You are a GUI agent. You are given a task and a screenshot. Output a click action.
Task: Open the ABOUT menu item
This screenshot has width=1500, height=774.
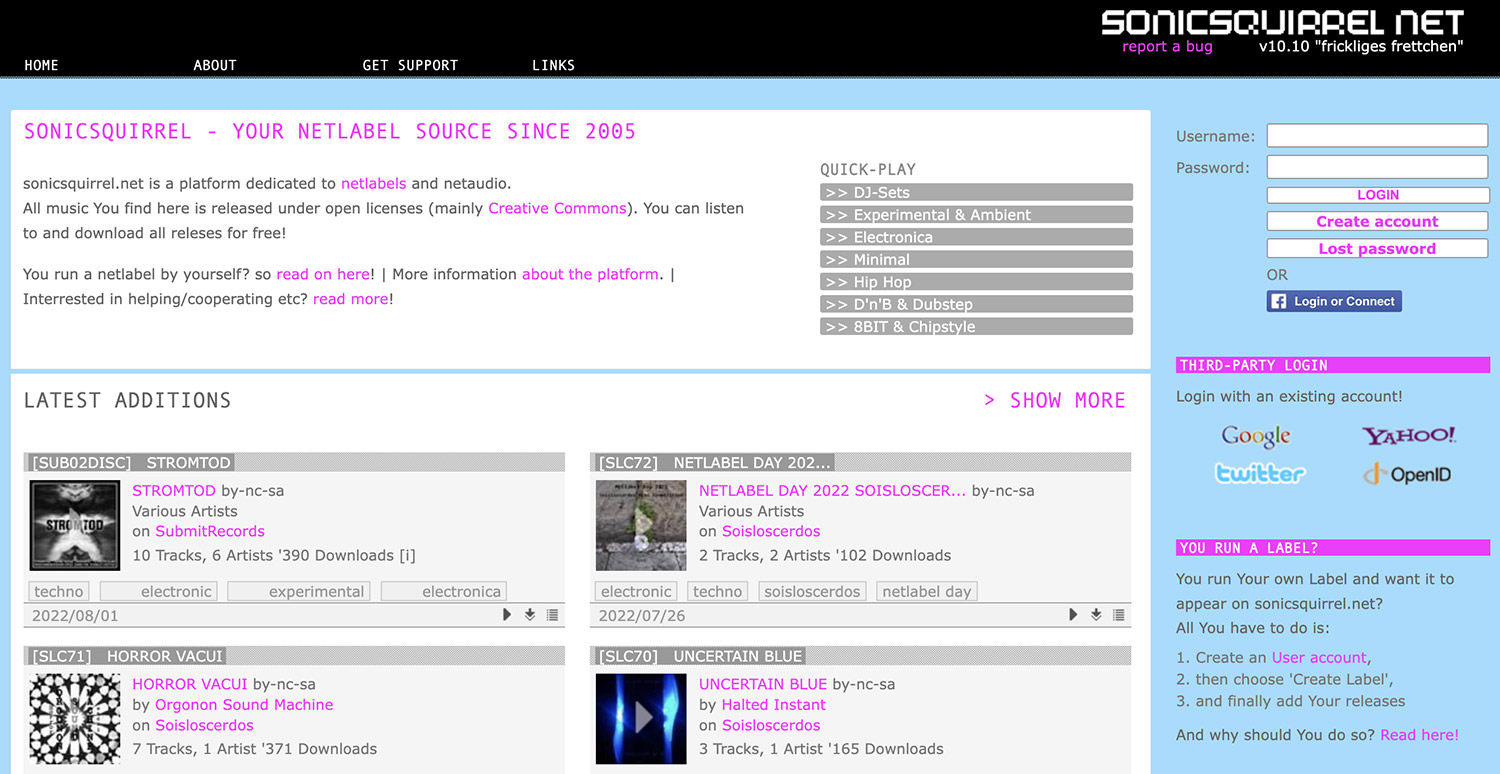215,65
